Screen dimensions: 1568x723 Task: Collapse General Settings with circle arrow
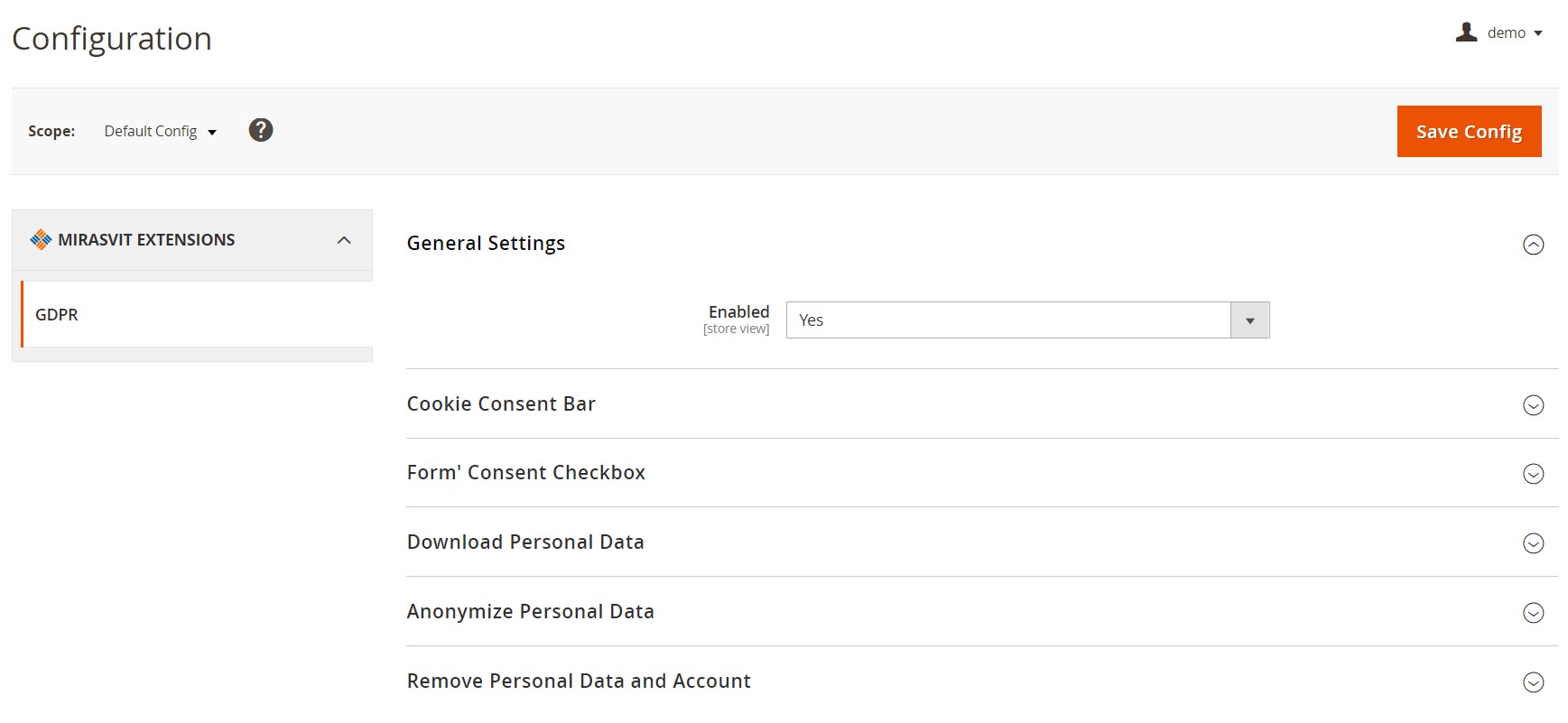coord(1533,245)
